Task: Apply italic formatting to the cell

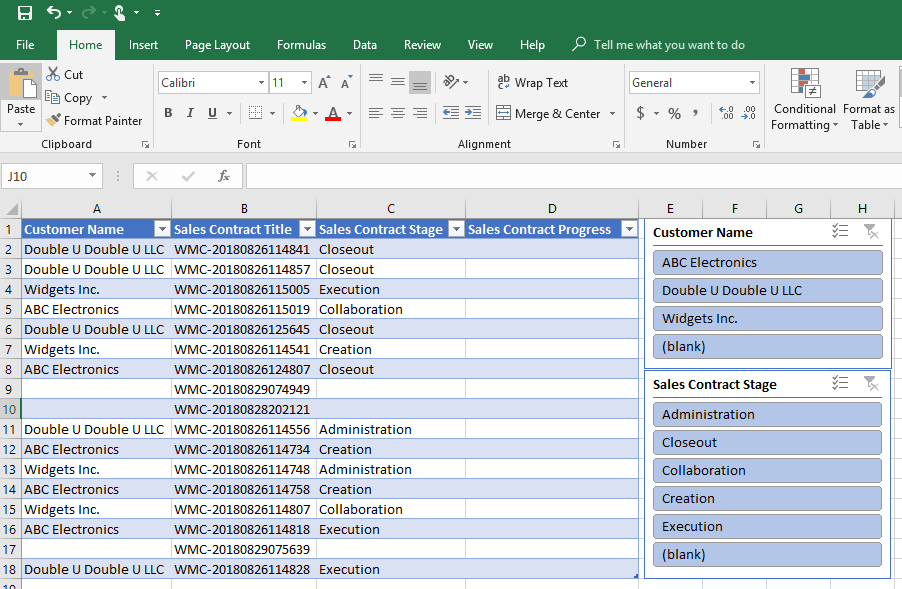Action: pos(189,112)
